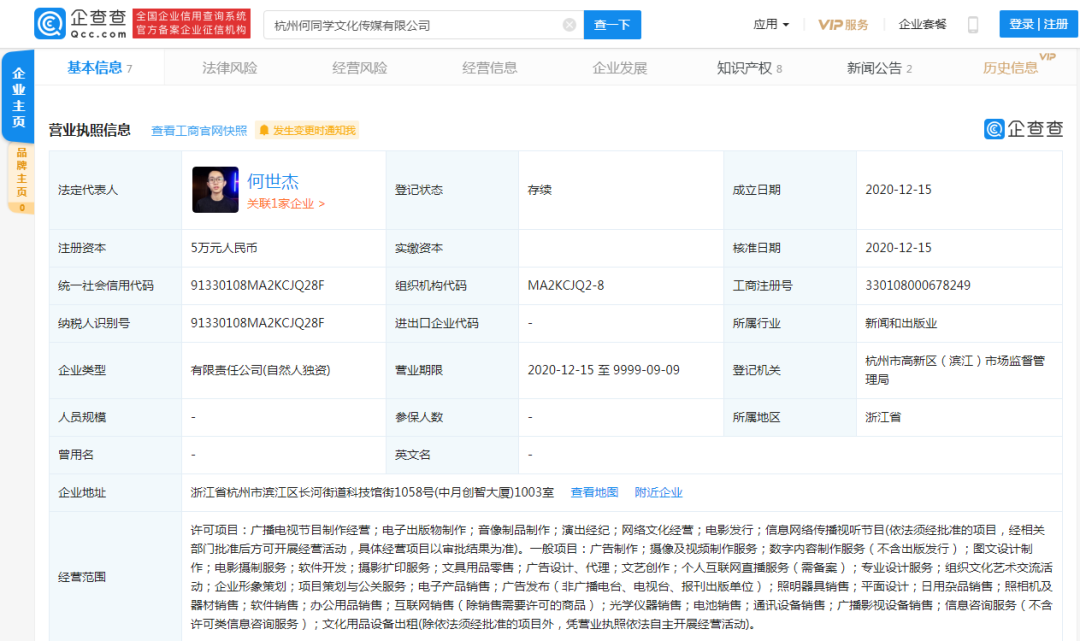The width and height of the screenshot is (1080, 641).
Task: Open 附近企业 link
Action: pyautogui.click(x=658, y=492)
